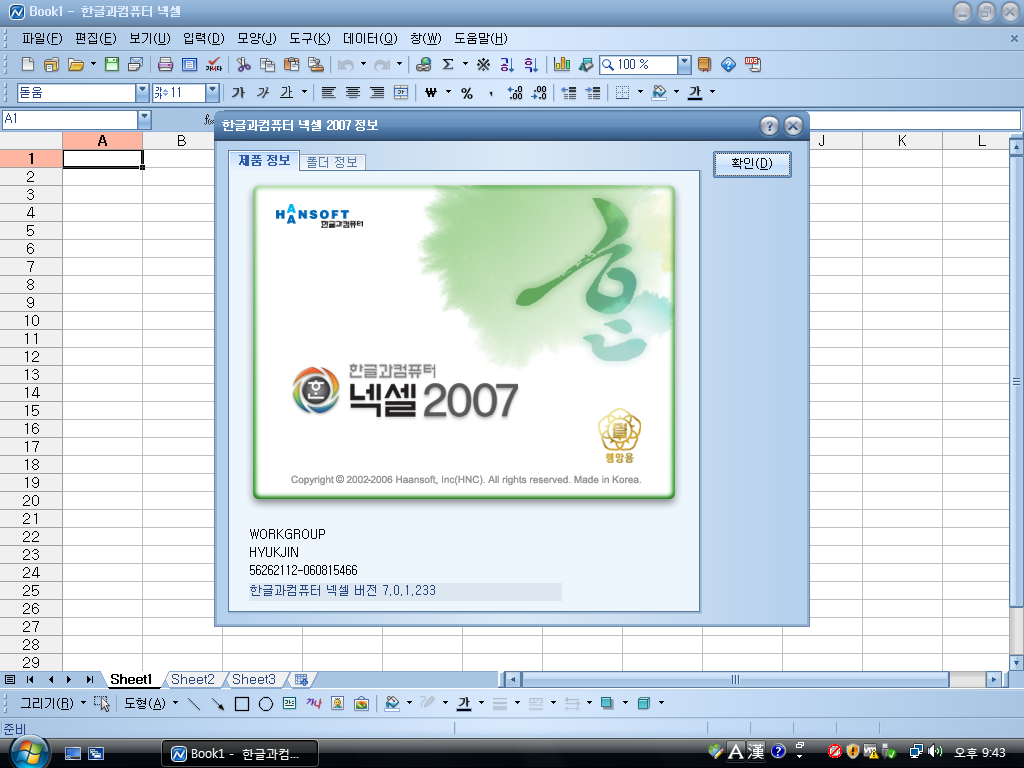
Task: Open currency style dropdown arrow
Action: coord(449,92)
